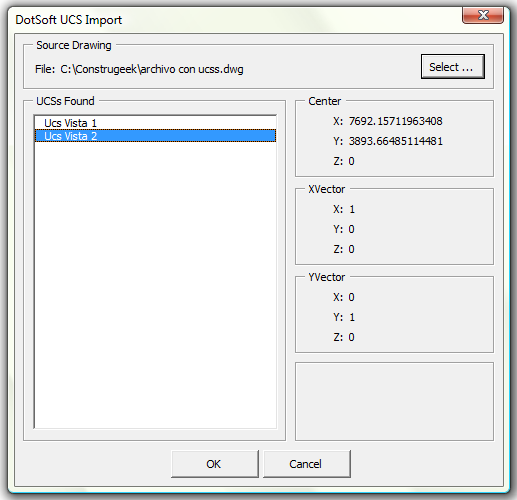Viewport: 517px width, 500px height.
Task: Click the blank panel below YVector
Action: (394, 401)
